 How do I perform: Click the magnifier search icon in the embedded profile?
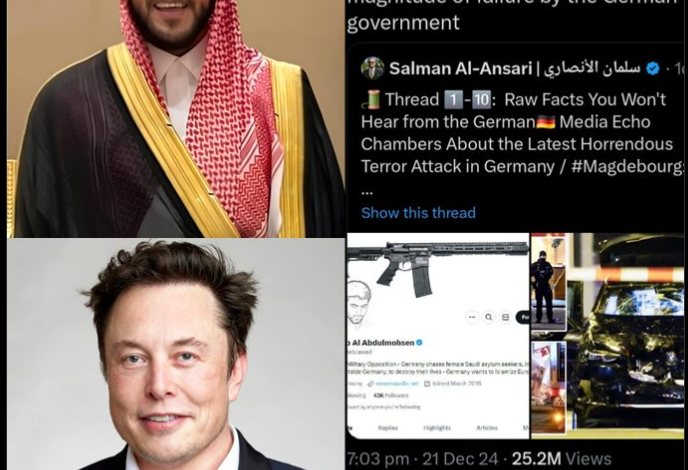click(x=489, y=317)
